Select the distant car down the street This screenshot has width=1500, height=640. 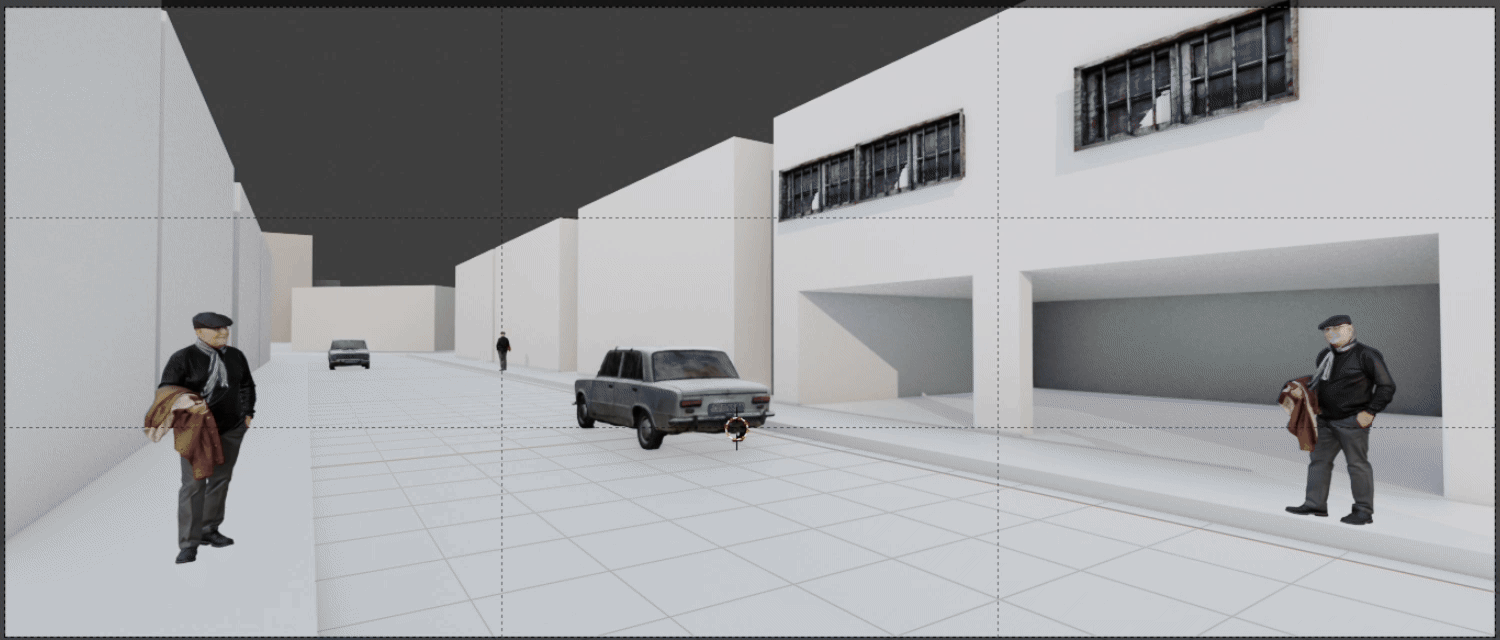349,353
